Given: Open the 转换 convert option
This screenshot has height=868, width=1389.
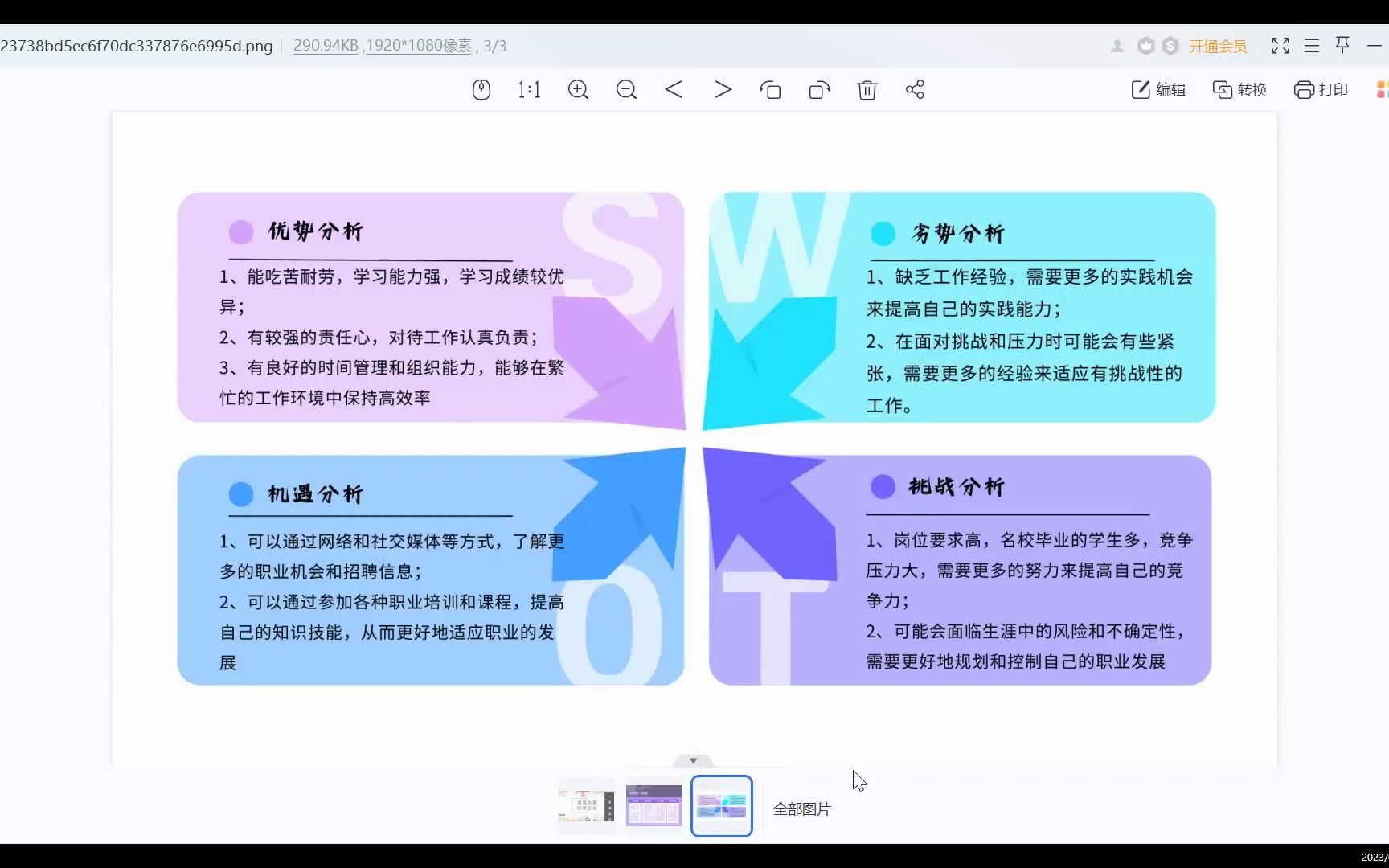Looking at the screenshot, I should tap(1239, 89).
